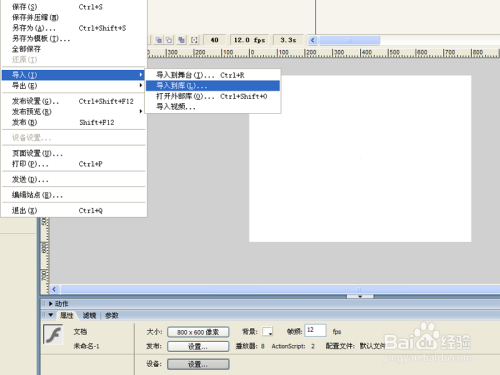Choose 打印(P)... menu item
Image resolution: width=500 pixels, height=375 pixels.
[x=74, y=164]
